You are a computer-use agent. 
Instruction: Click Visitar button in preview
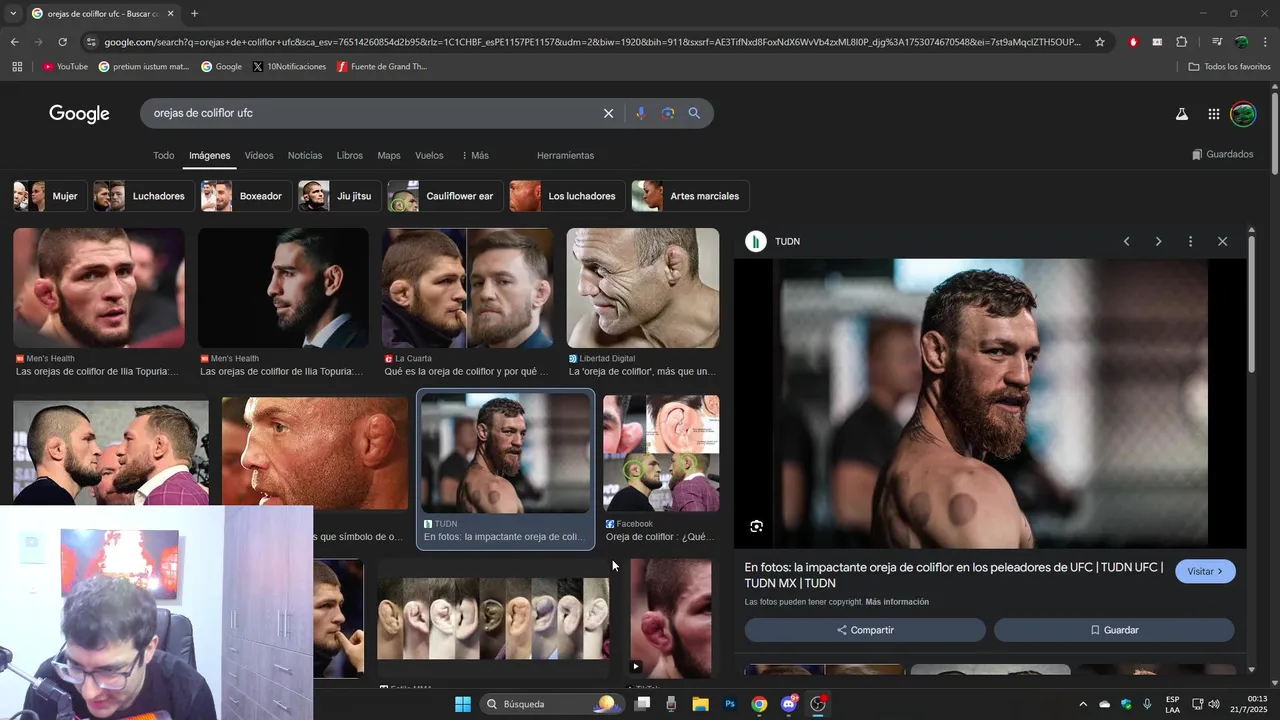point(1205,571)
